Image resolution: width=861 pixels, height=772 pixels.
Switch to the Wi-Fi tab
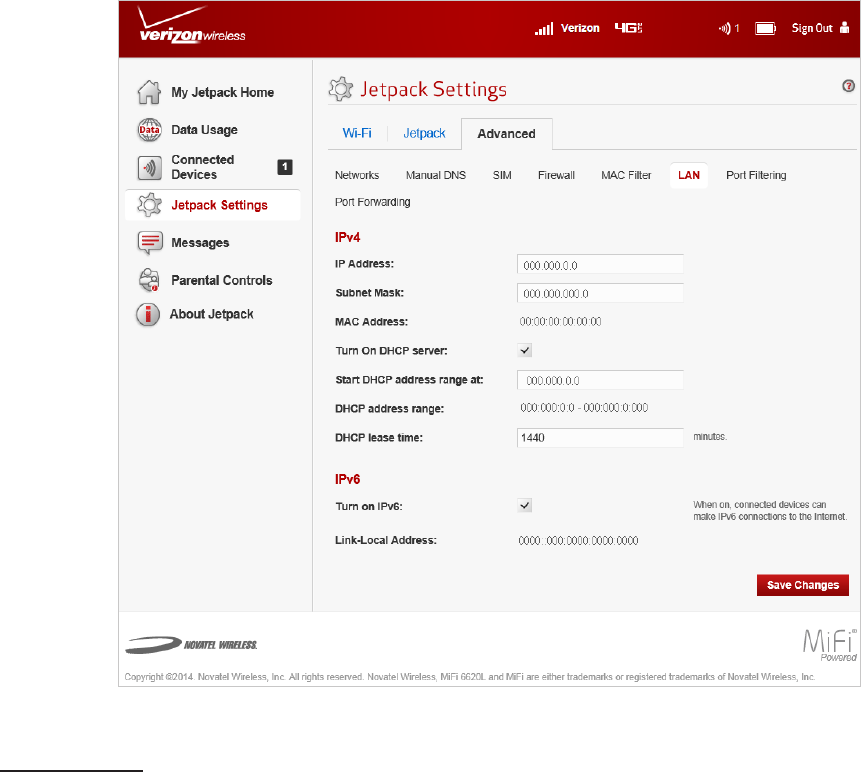click(358, 133)
